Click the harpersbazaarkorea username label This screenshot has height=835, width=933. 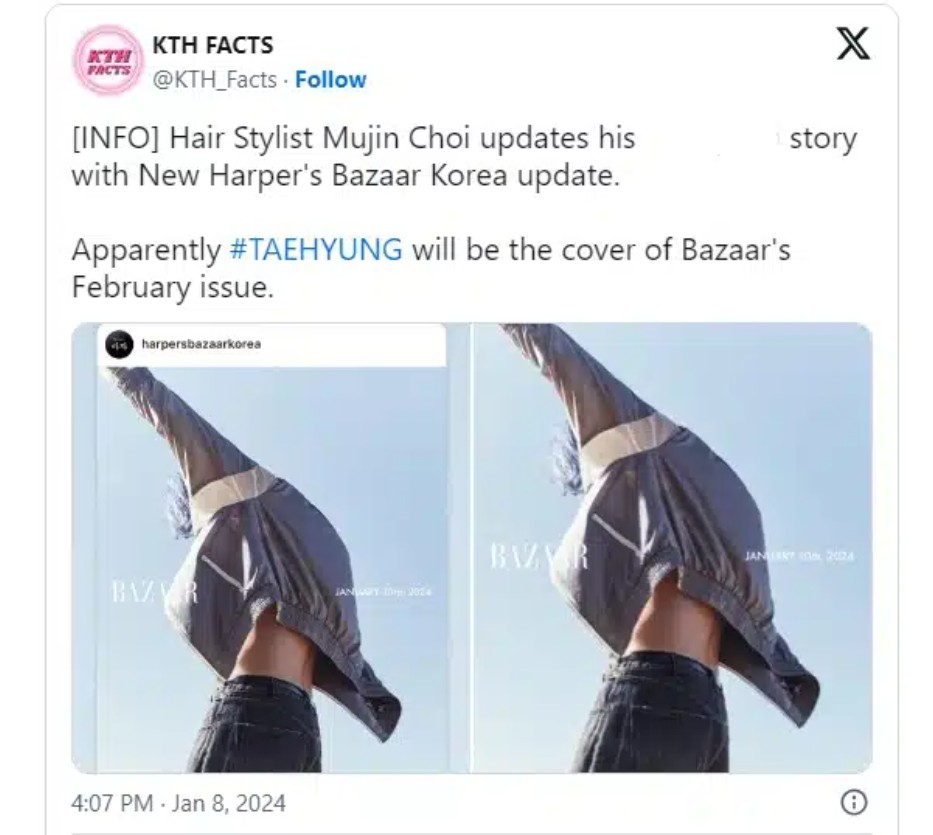point(201,344)
